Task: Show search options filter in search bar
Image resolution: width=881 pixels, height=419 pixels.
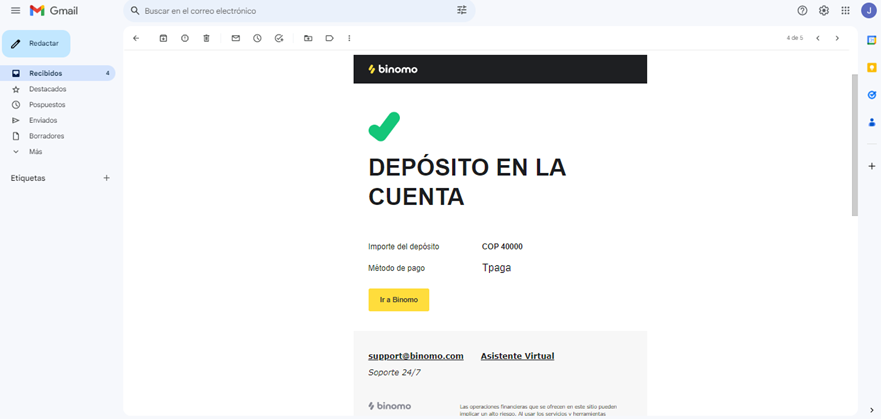Action: click(x=462, y=10)
